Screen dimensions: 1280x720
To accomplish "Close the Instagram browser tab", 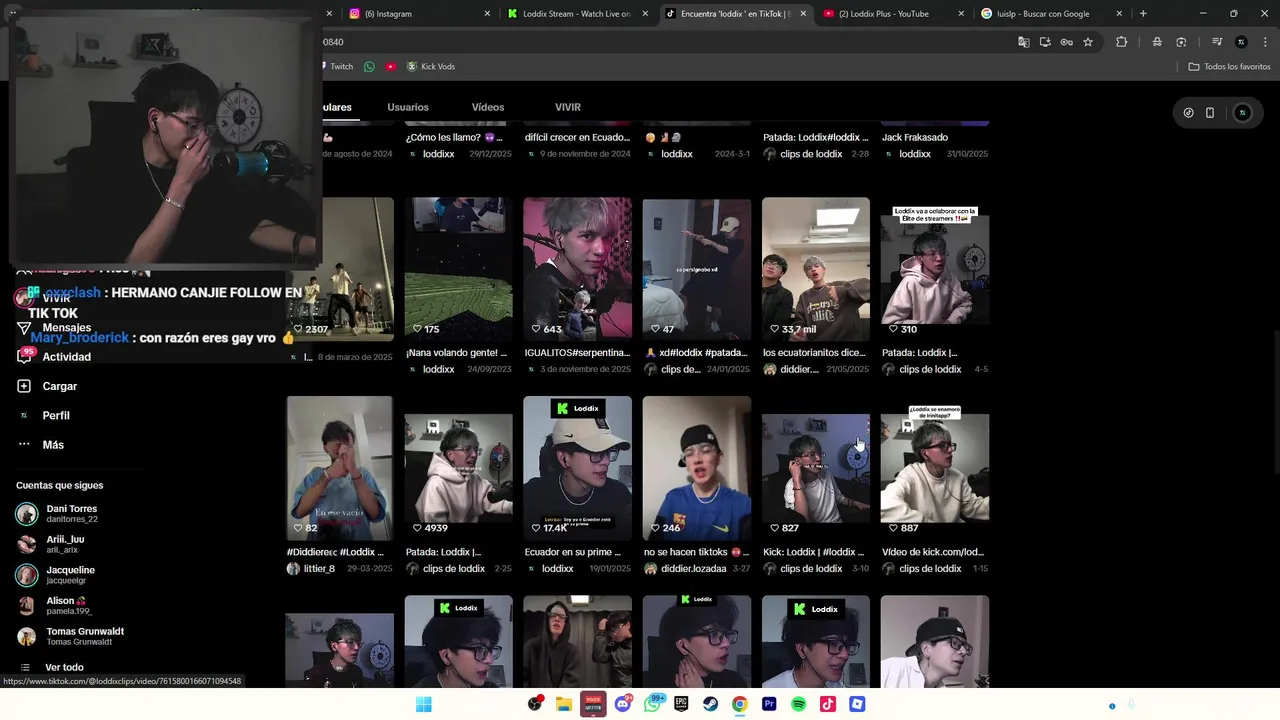I will (487, 14).
